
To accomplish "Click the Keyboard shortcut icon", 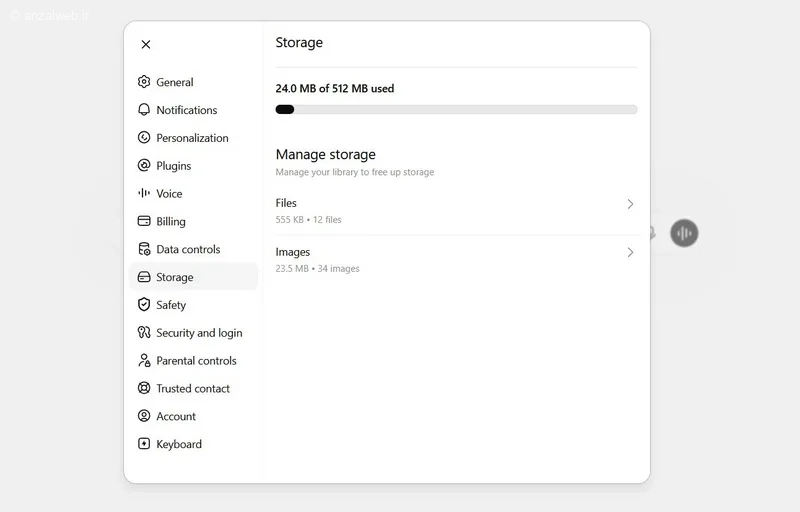I will click(x=144, y=444).
